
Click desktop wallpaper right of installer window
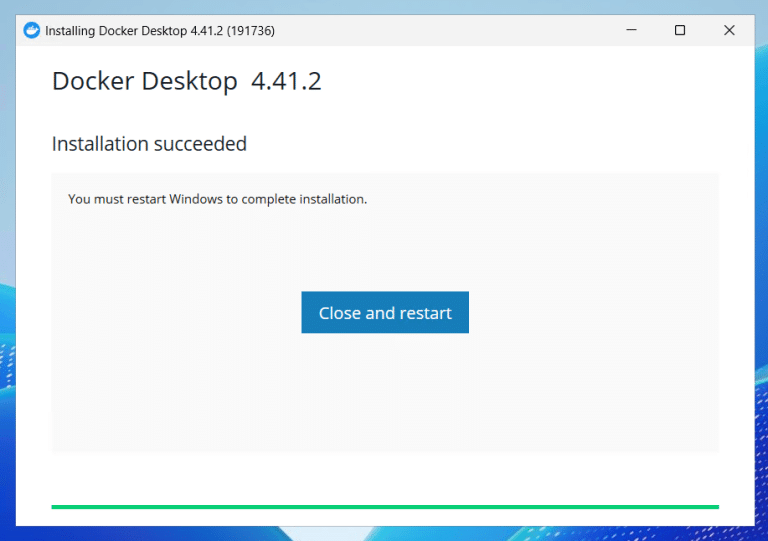[762, 300]
